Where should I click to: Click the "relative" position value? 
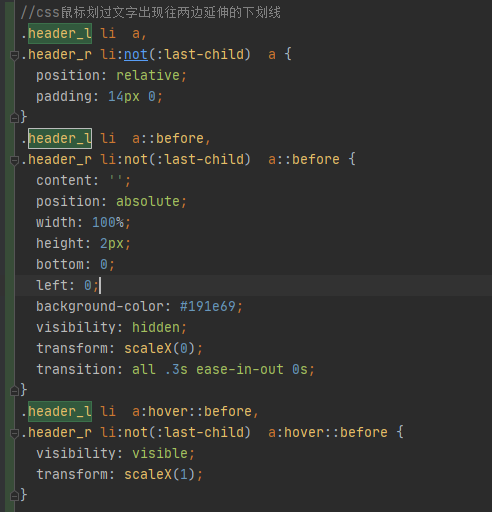click(148, 75)
